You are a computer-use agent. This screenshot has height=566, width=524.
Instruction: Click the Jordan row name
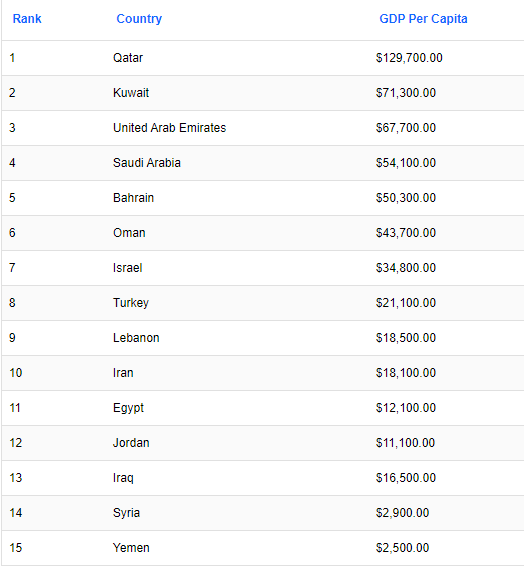click(x=131, y=443)
